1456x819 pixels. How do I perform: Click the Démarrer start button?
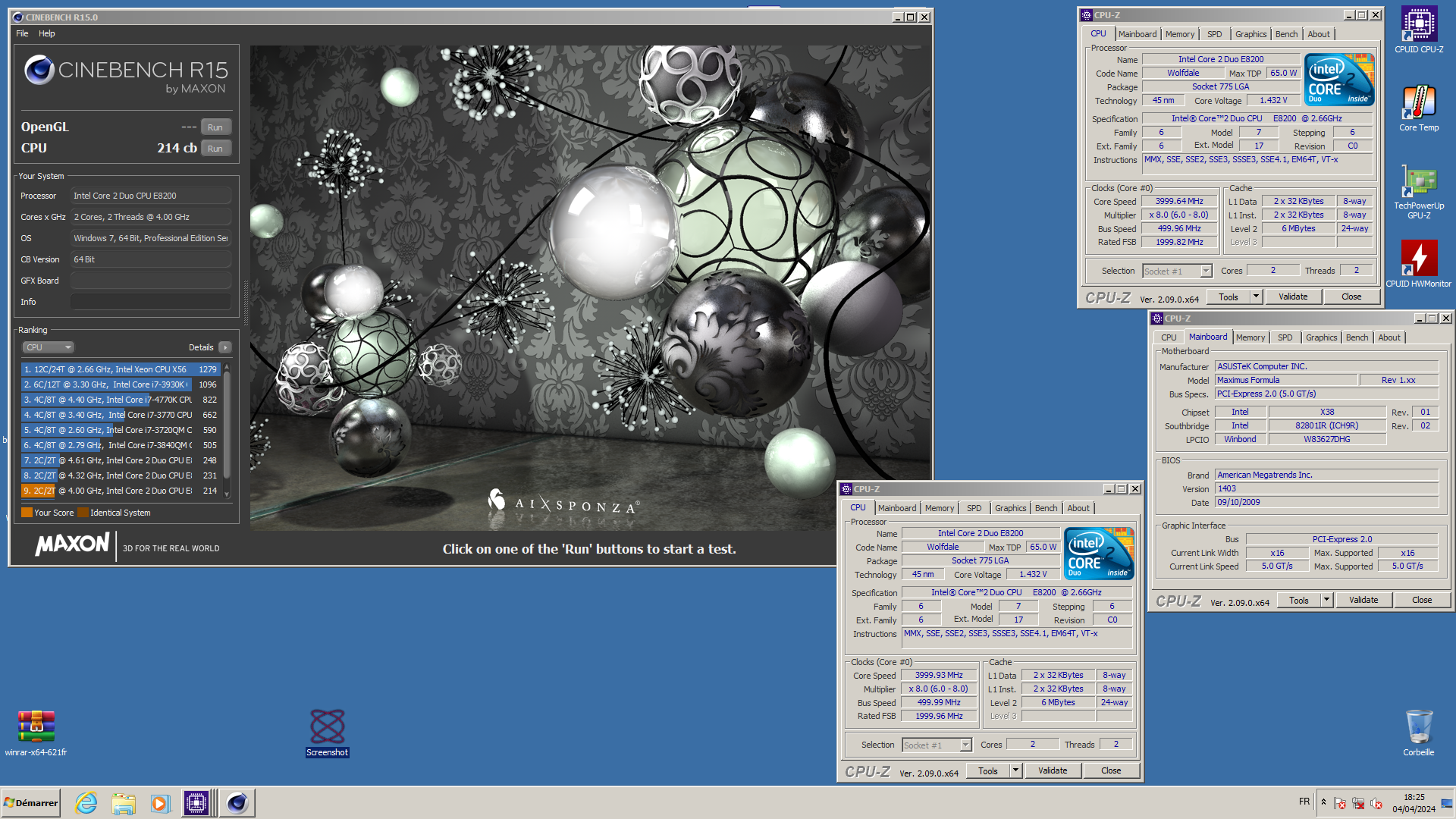[x=31, y=803]
